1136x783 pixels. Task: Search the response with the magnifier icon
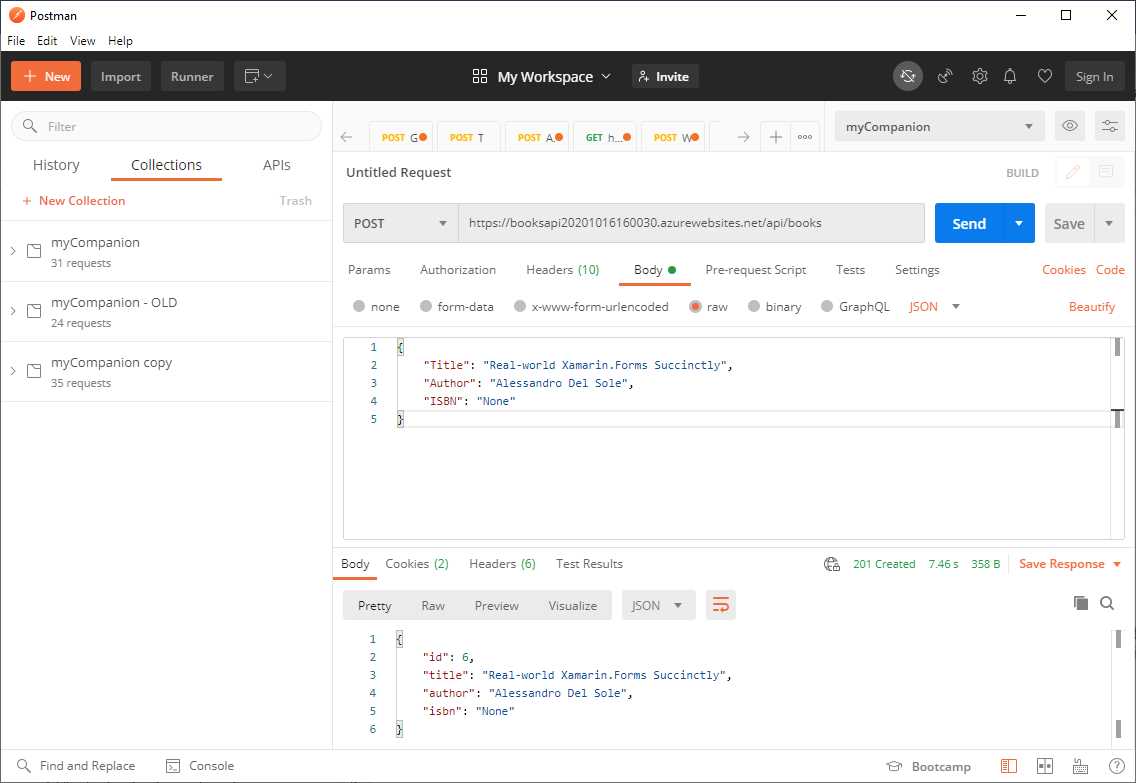point(1107,603)
